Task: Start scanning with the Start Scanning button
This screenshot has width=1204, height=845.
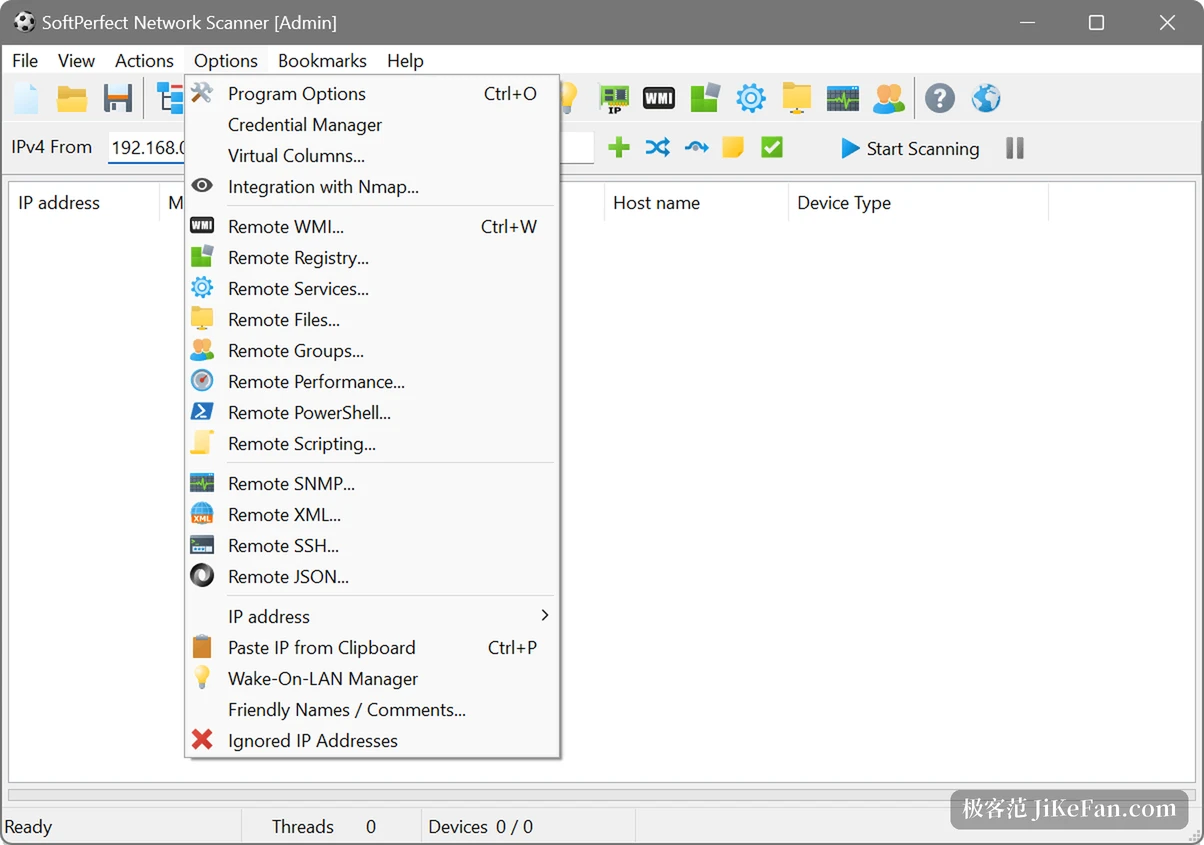Action: pos(910,148)
